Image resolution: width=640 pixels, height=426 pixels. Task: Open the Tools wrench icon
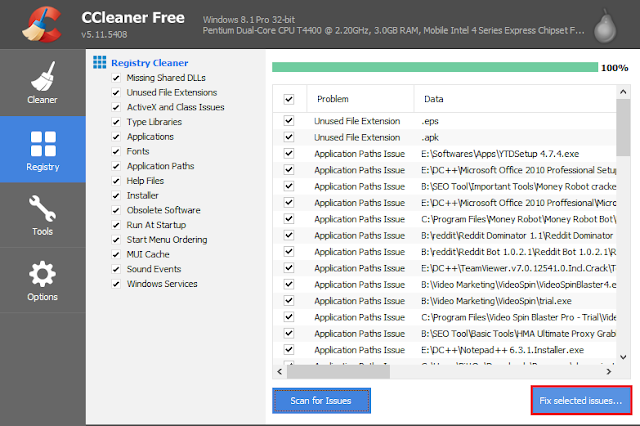(43, 210)
